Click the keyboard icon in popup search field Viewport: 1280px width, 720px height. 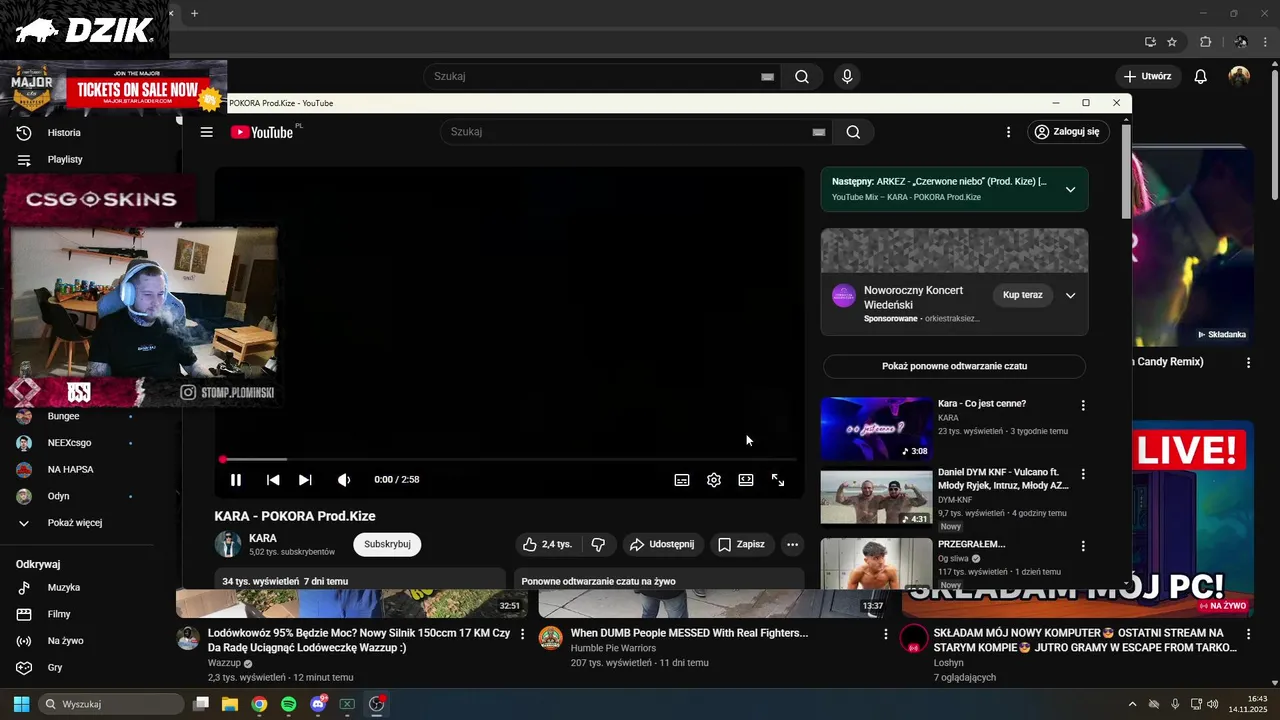(x=818, y=132)
